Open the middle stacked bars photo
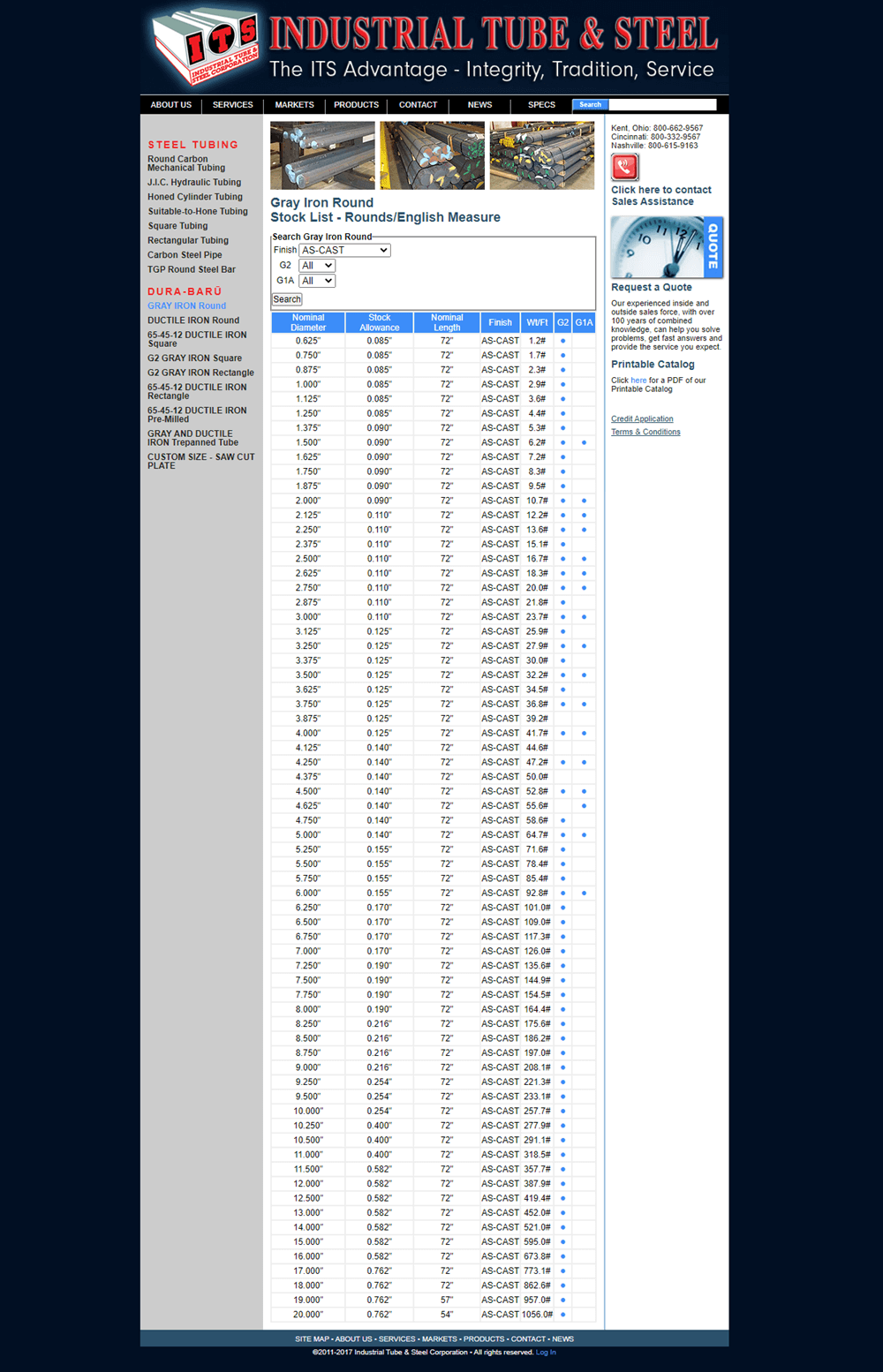Screen dimensions: 883x1372 432,155
